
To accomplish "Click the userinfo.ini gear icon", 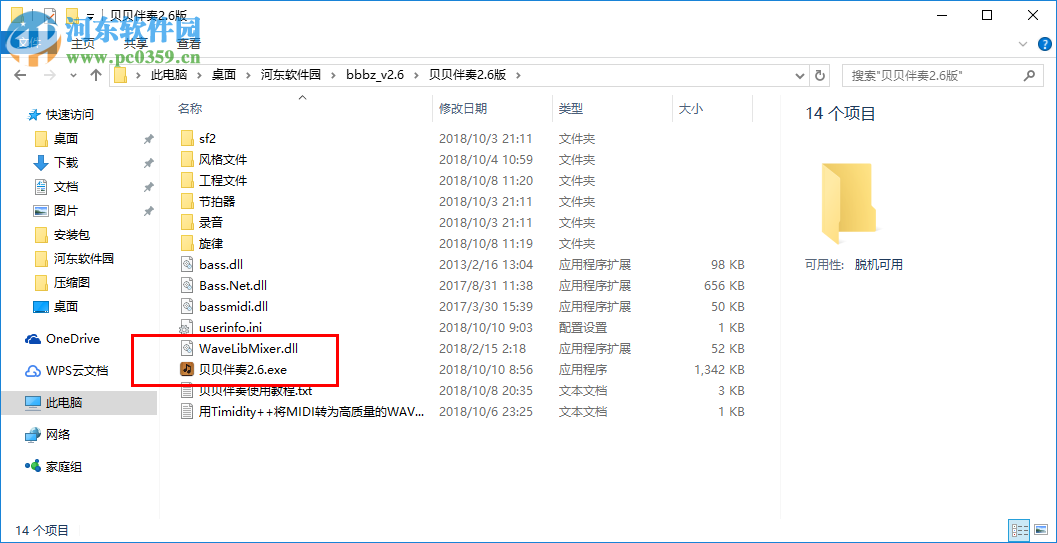I will coord(185,328).
